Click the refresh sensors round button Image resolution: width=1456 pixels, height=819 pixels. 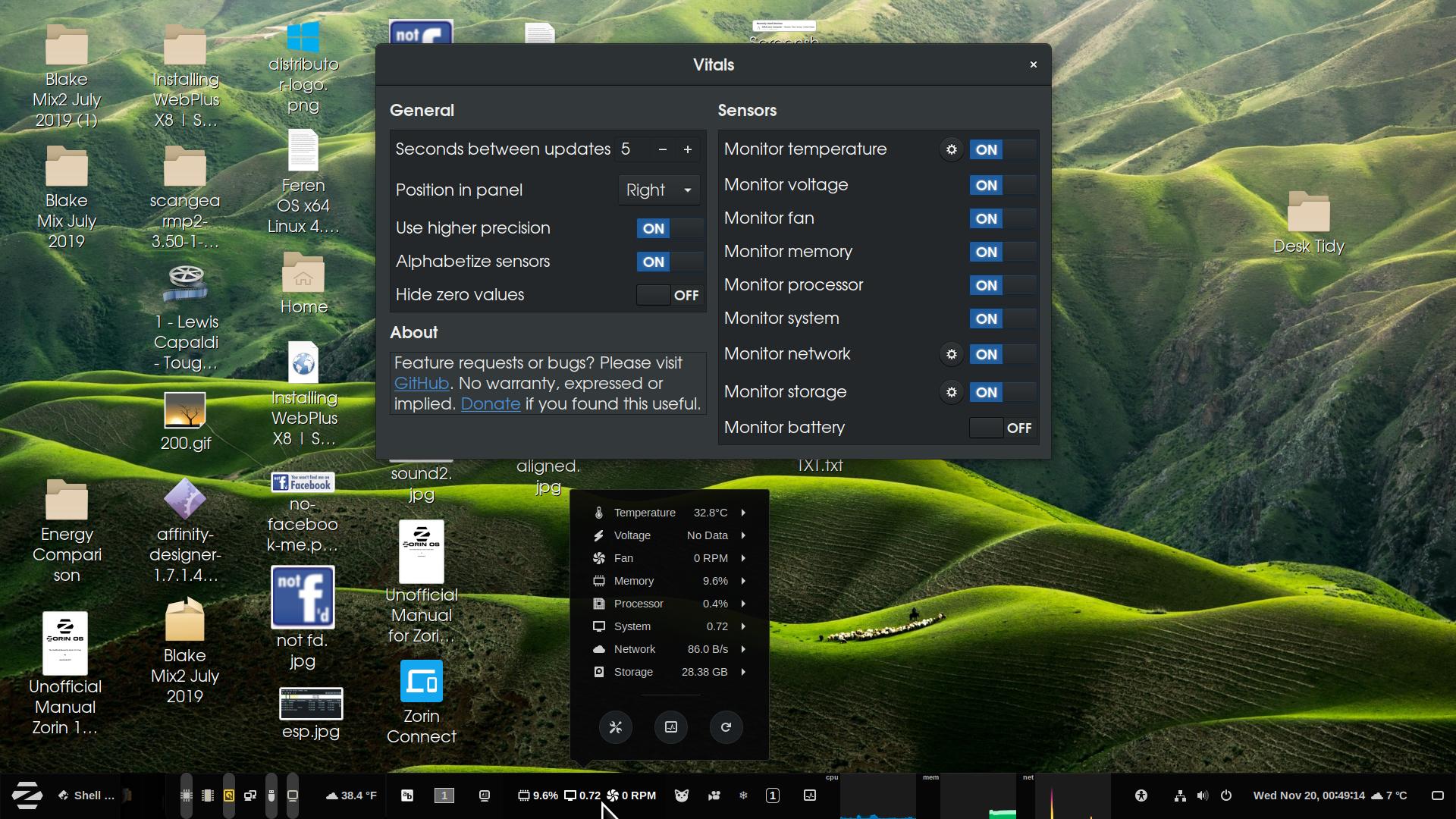coord(726,727)
